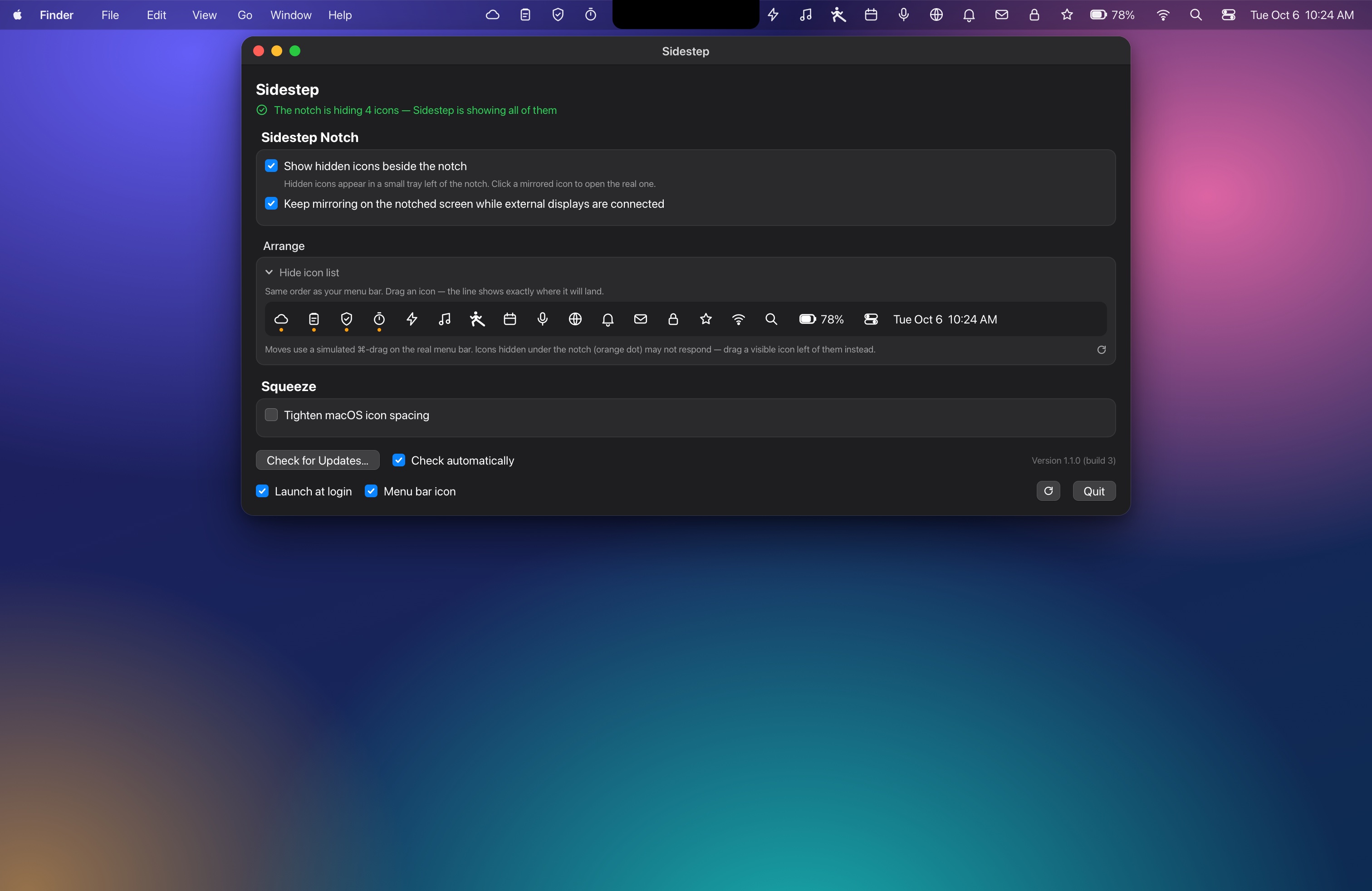
Task: Click the Quit button
Action: pyautogui.click(x=1093, y=491)
